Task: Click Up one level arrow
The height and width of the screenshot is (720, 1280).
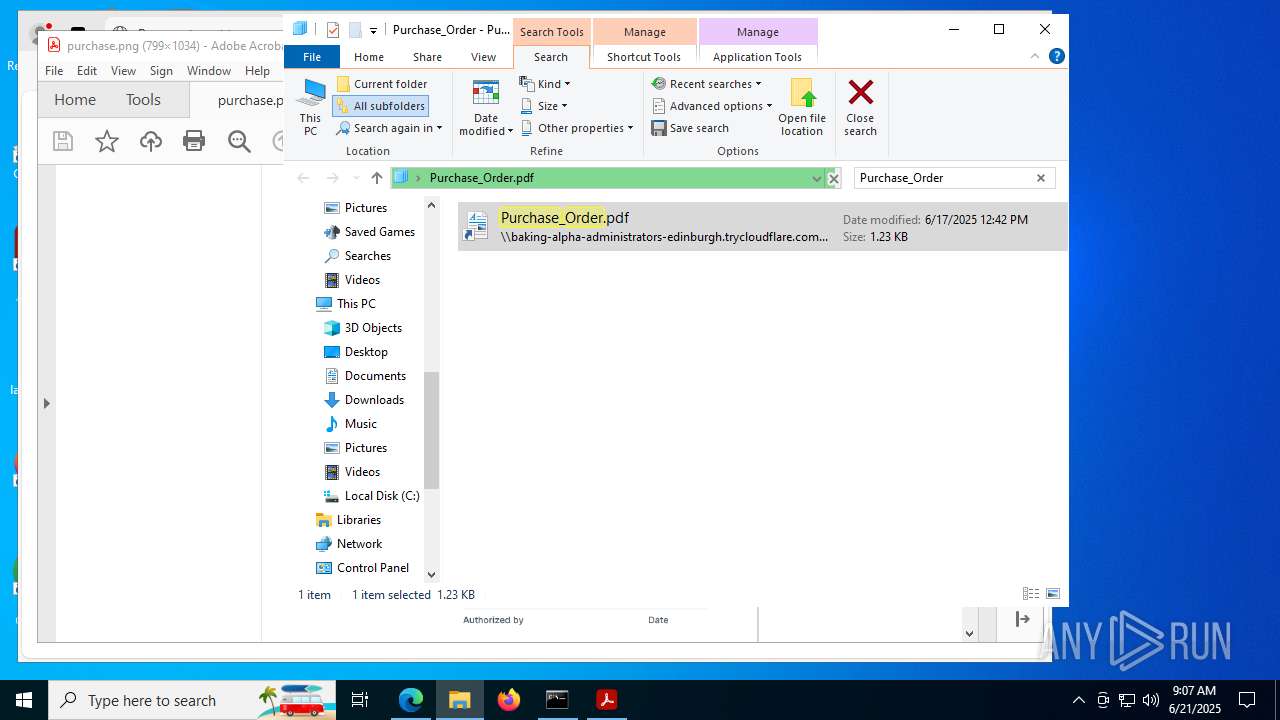Action: [x=376, y=178]
